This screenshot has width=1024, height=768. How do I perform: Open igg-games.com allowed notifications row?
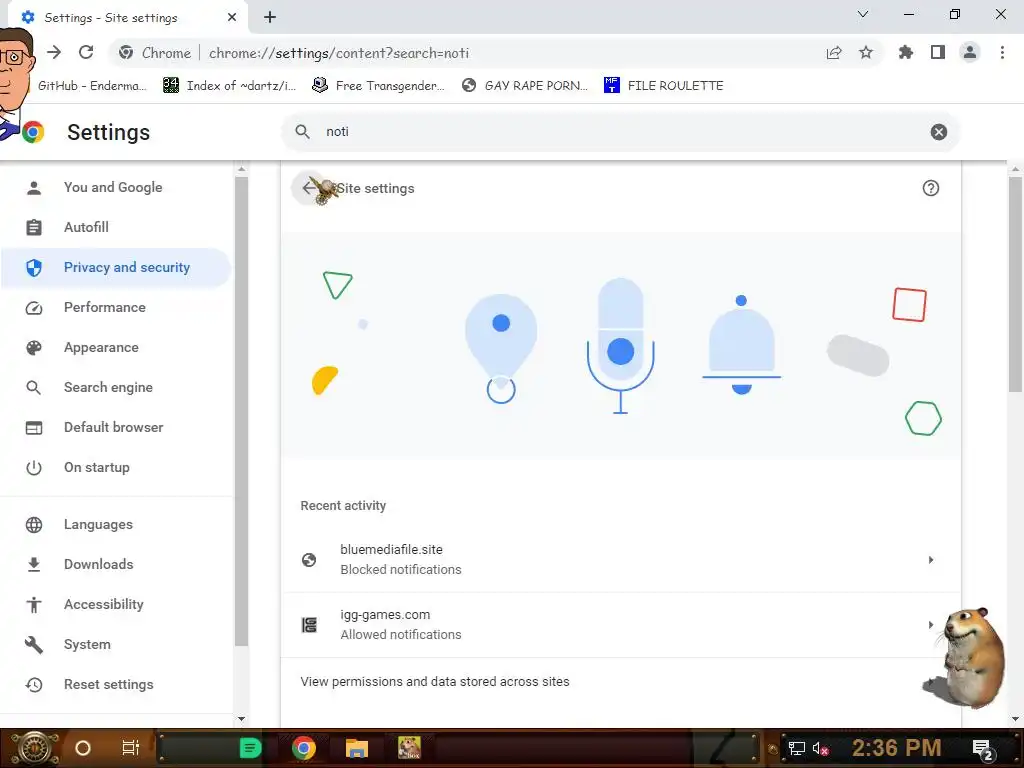pyautogui.click(x=621, y=625)
